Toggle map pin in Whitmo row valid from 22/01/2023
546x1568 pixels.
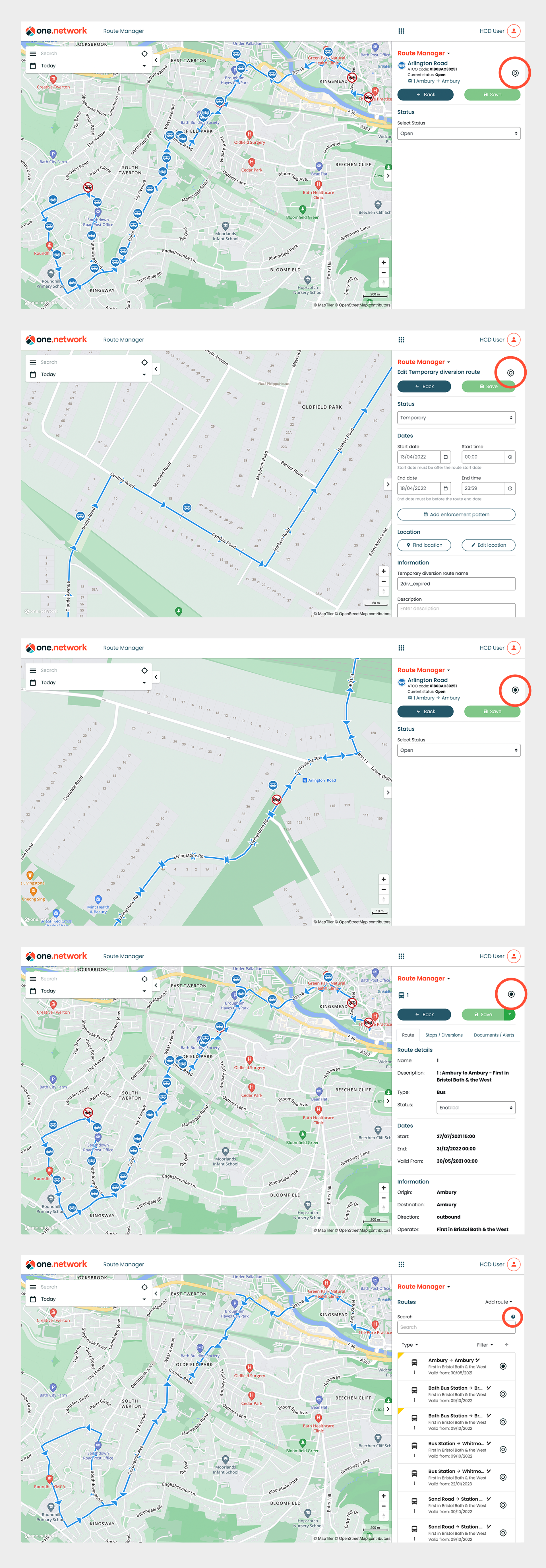tap(503, 1477)
